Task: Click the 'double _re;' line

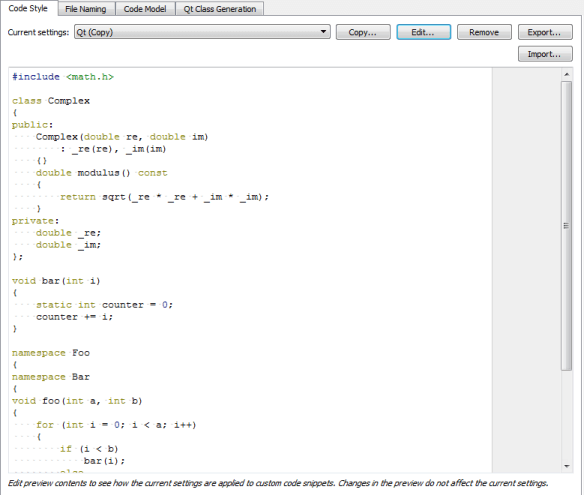Action: (68, 233)
